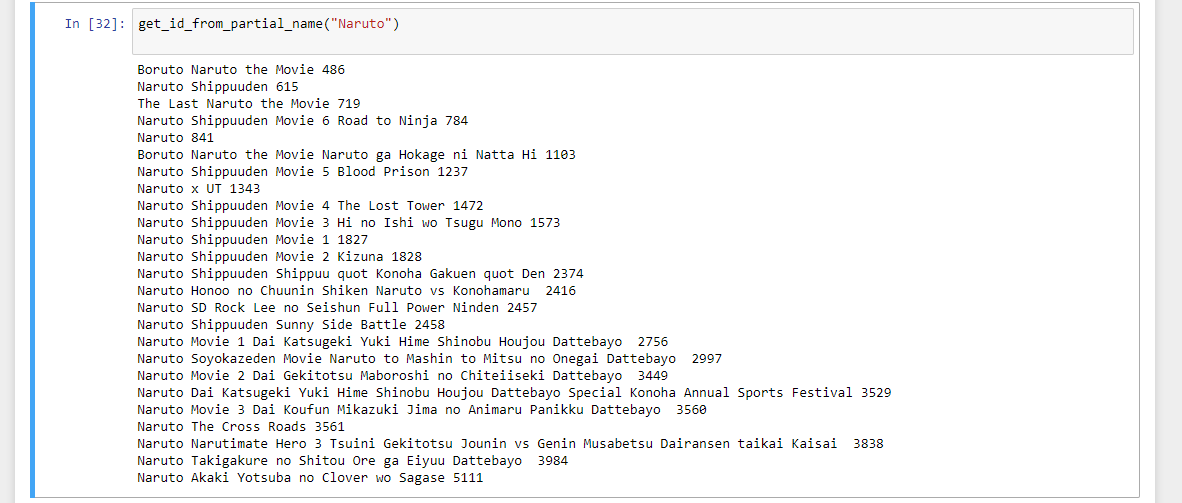The width and height of the screenshot is (1182, 503).
Task: Click 'Naruto Narutimate Hero 3' line 3838
Action: [x=510, y=443]
